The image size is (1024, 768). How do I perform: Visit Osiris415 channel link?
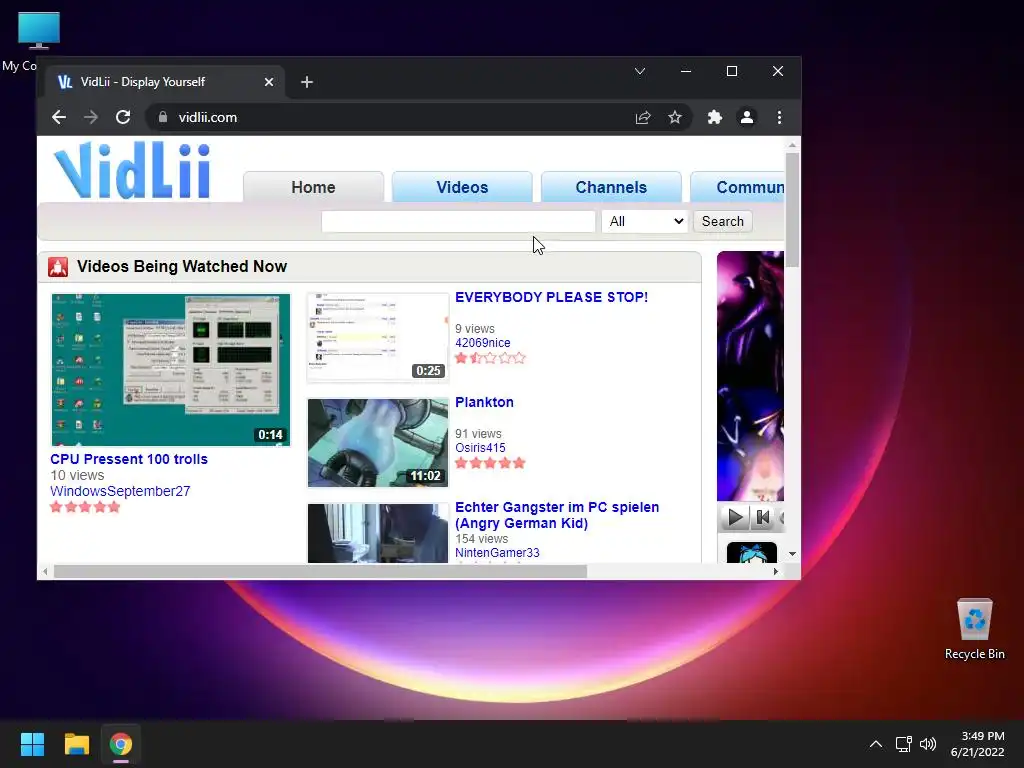click(x=480, y=448)
